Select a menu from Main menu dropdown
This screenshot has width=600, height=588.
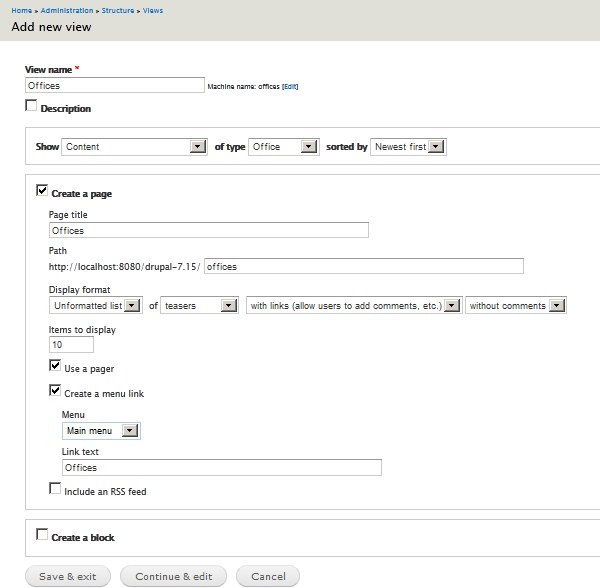click(101, 431)
